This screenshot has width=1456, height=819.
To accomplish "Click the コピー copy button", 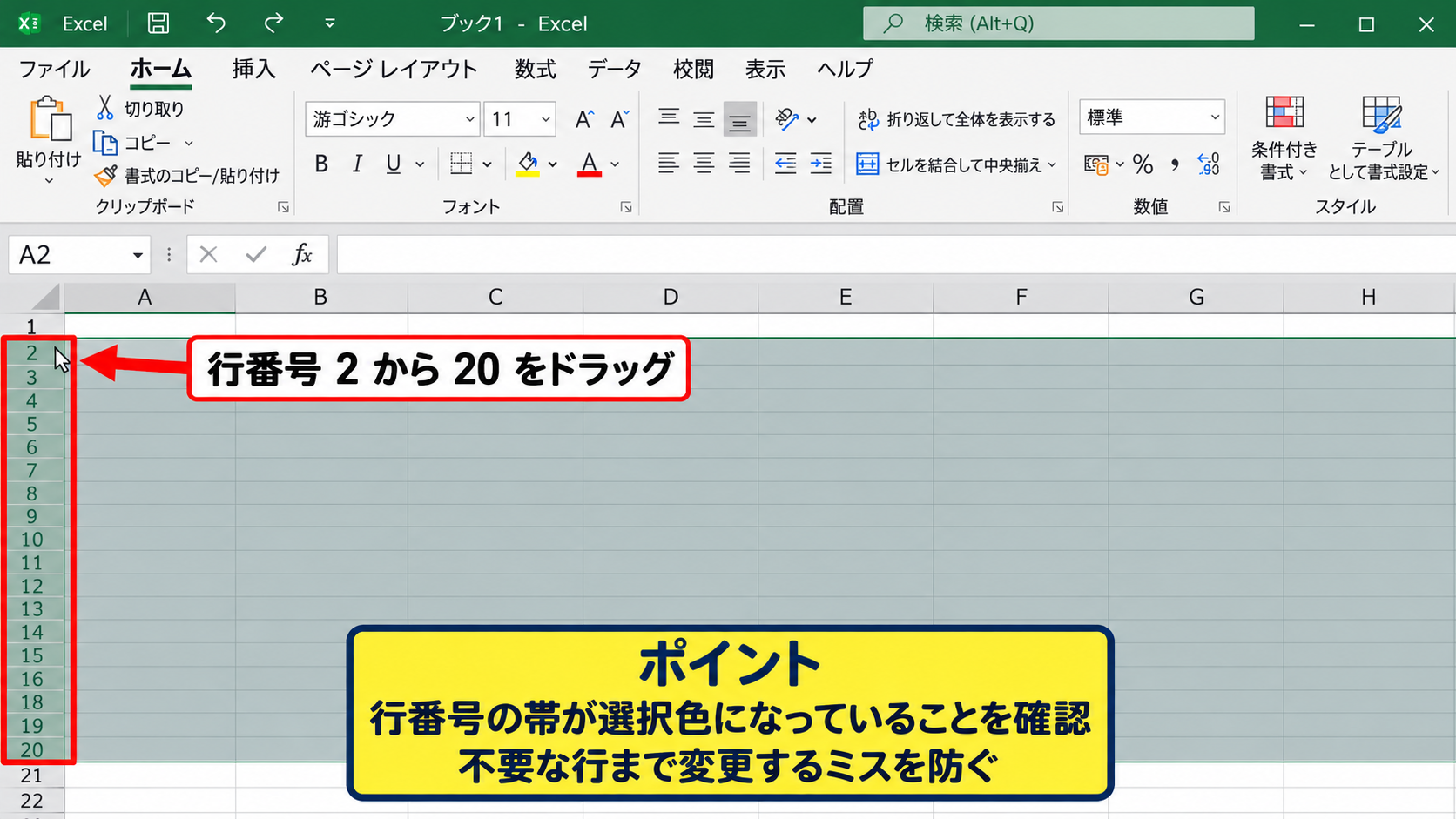I will click(132, 143).
